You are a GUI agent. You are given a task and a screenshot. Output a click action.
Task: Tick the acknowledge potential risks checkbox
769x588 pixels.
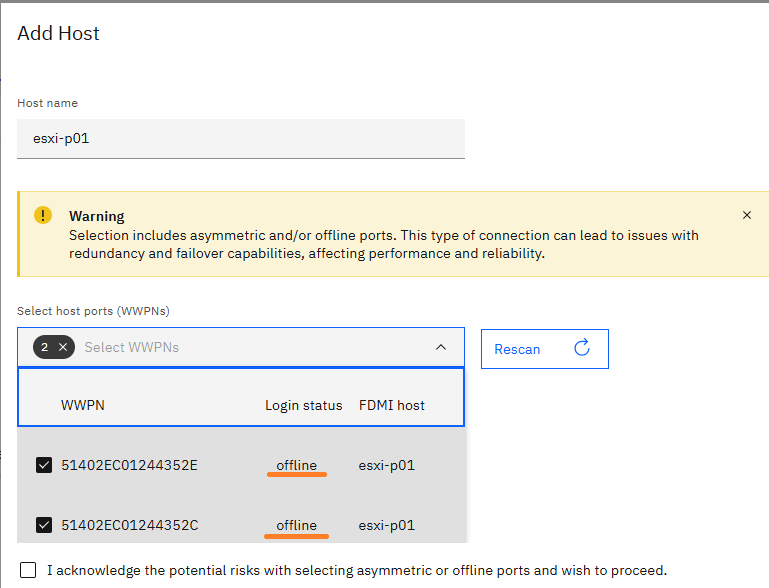[26, 570]
